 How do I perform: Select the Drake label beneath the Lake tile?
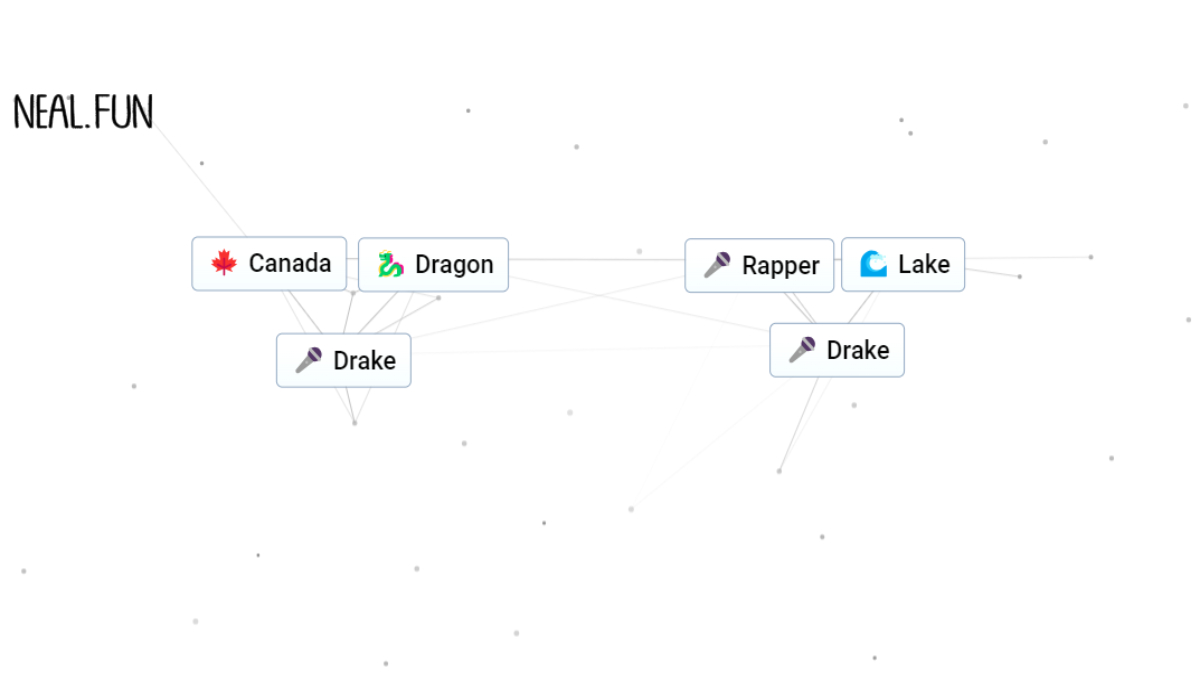[857, 351]
